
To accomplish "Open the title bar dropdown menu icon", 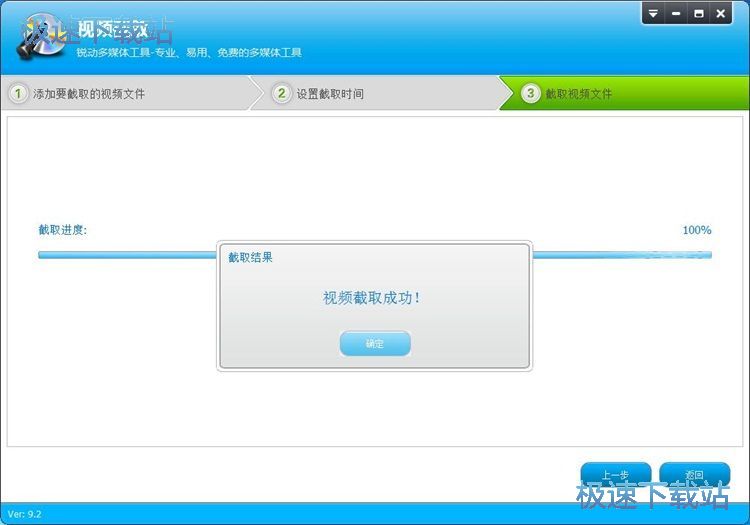I will coord(653,14).
